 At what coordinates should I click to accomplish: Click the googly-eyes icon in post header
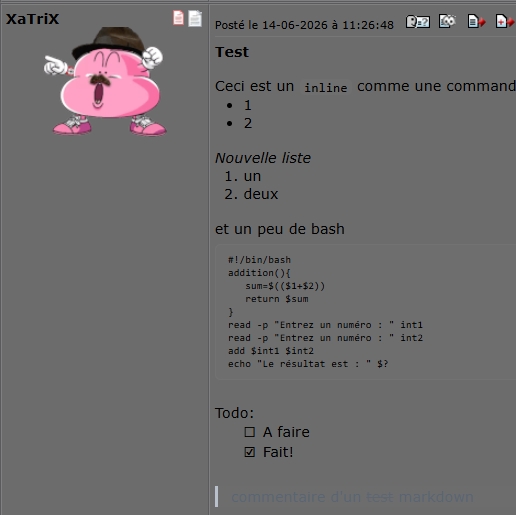(x=447, y=21)
